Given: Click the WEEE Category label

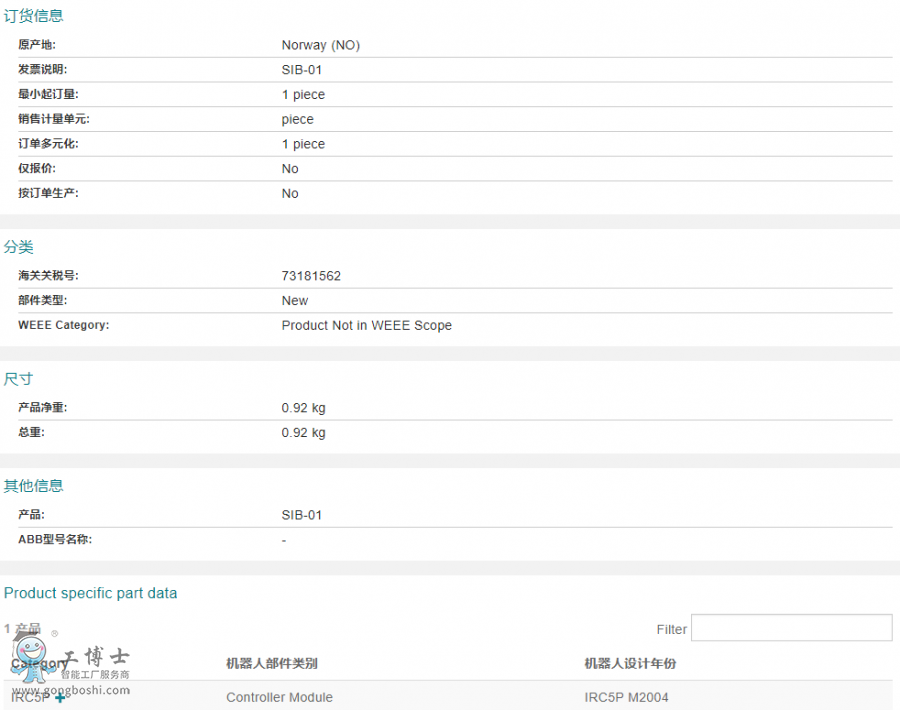Looking at the screenshot, I should [64, 325].
